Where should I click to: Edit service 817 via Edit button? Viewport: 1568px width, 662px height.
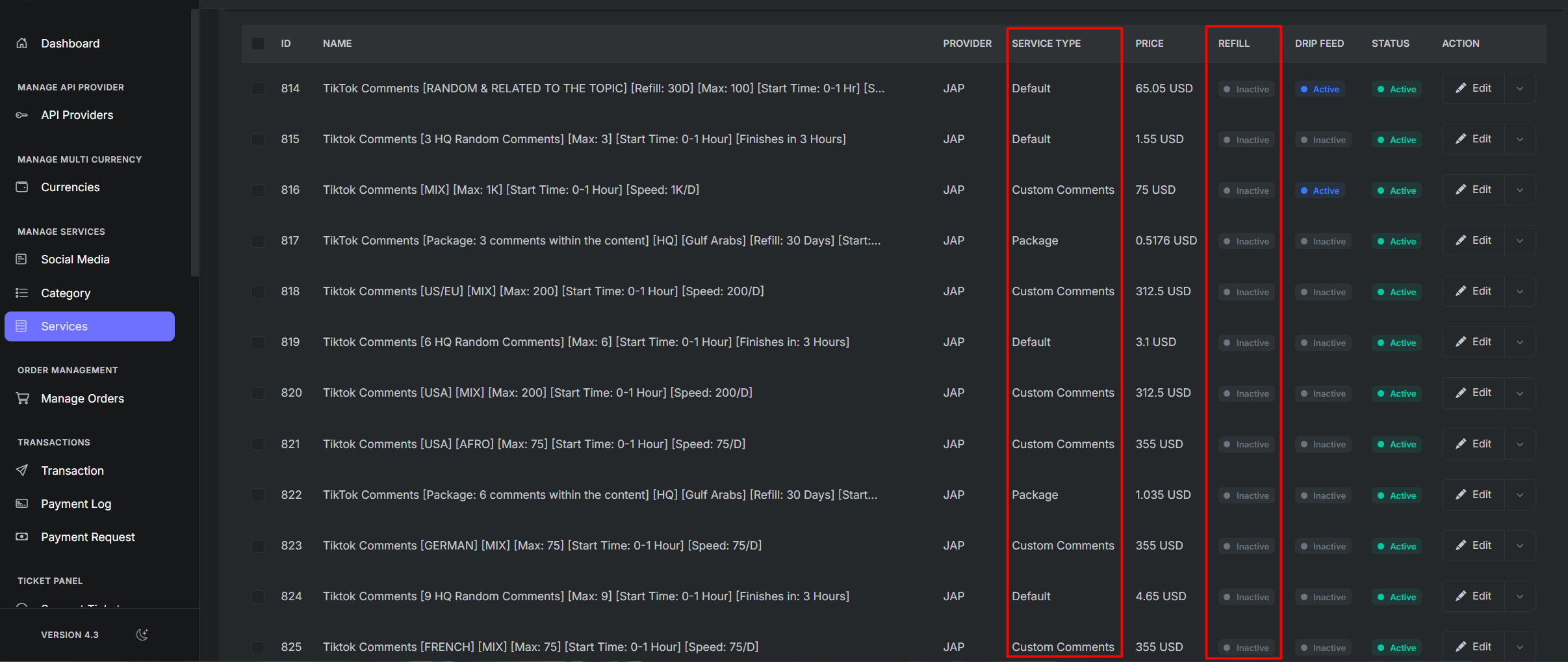point(1473,241)
